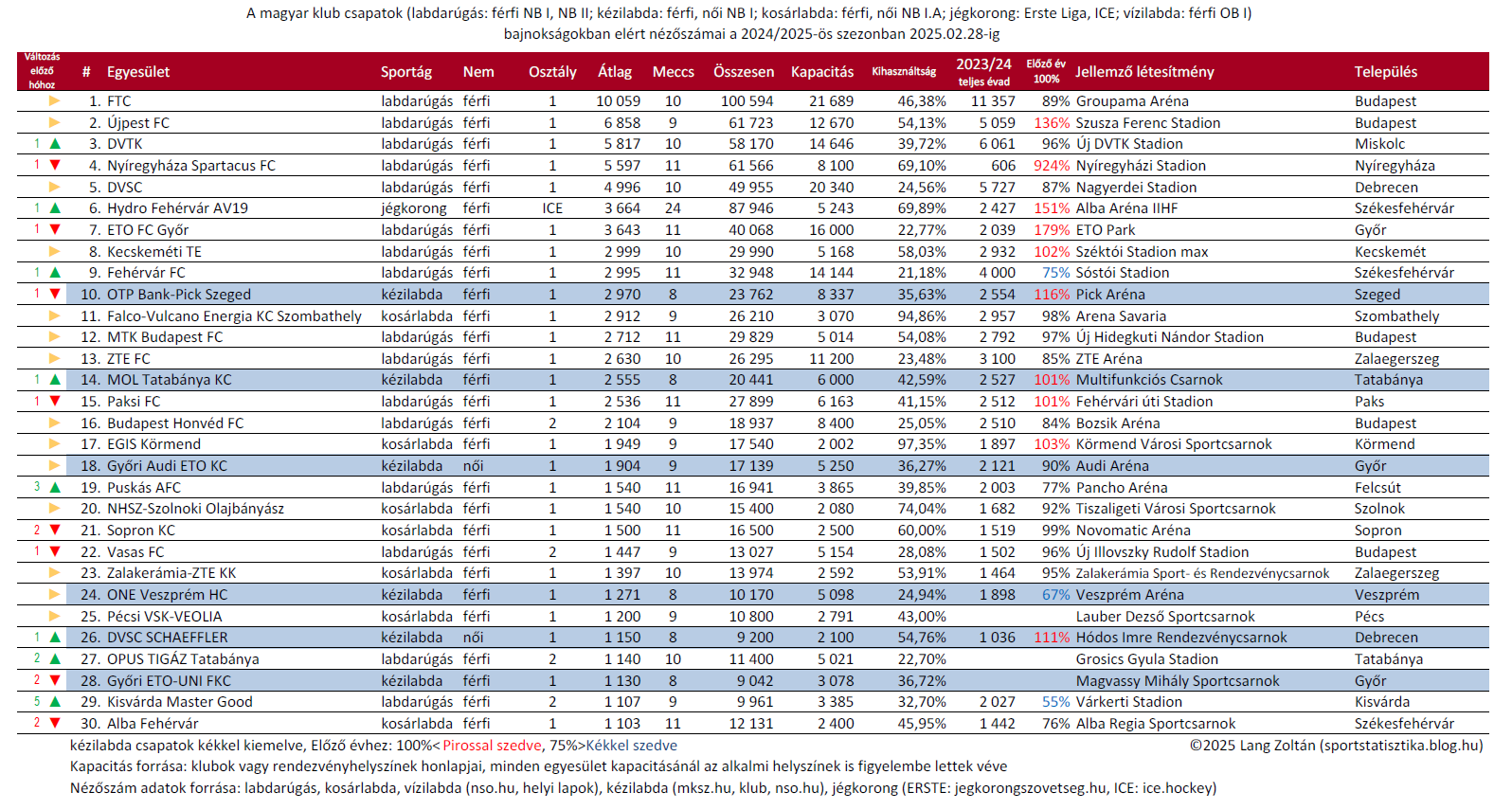Screen dimensions: 1512x810
Task: Select green up arrow for Hydro Fehérvár AV19
Action: (x=55, y=208)
